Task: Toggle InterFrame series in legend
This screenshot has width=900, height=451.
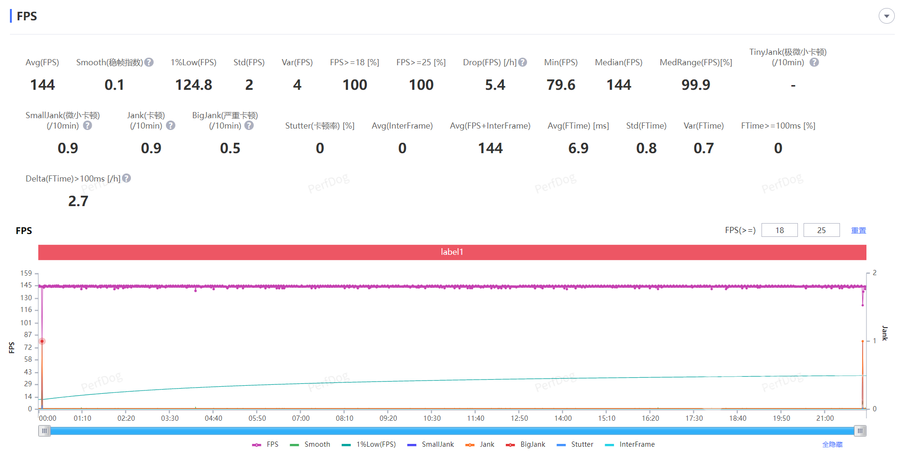Action: (630, 444)
